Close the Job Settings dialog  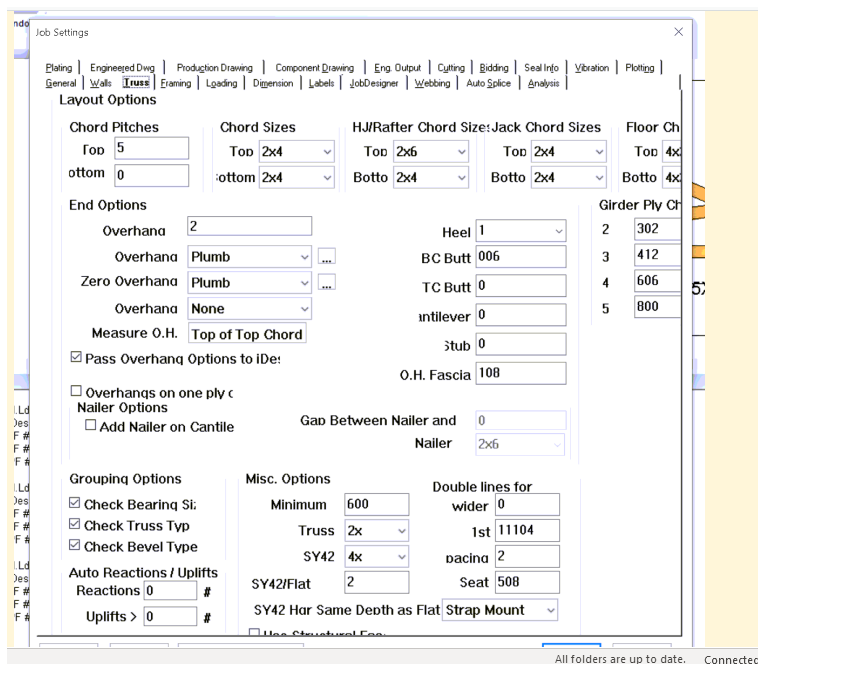[679, 33]
